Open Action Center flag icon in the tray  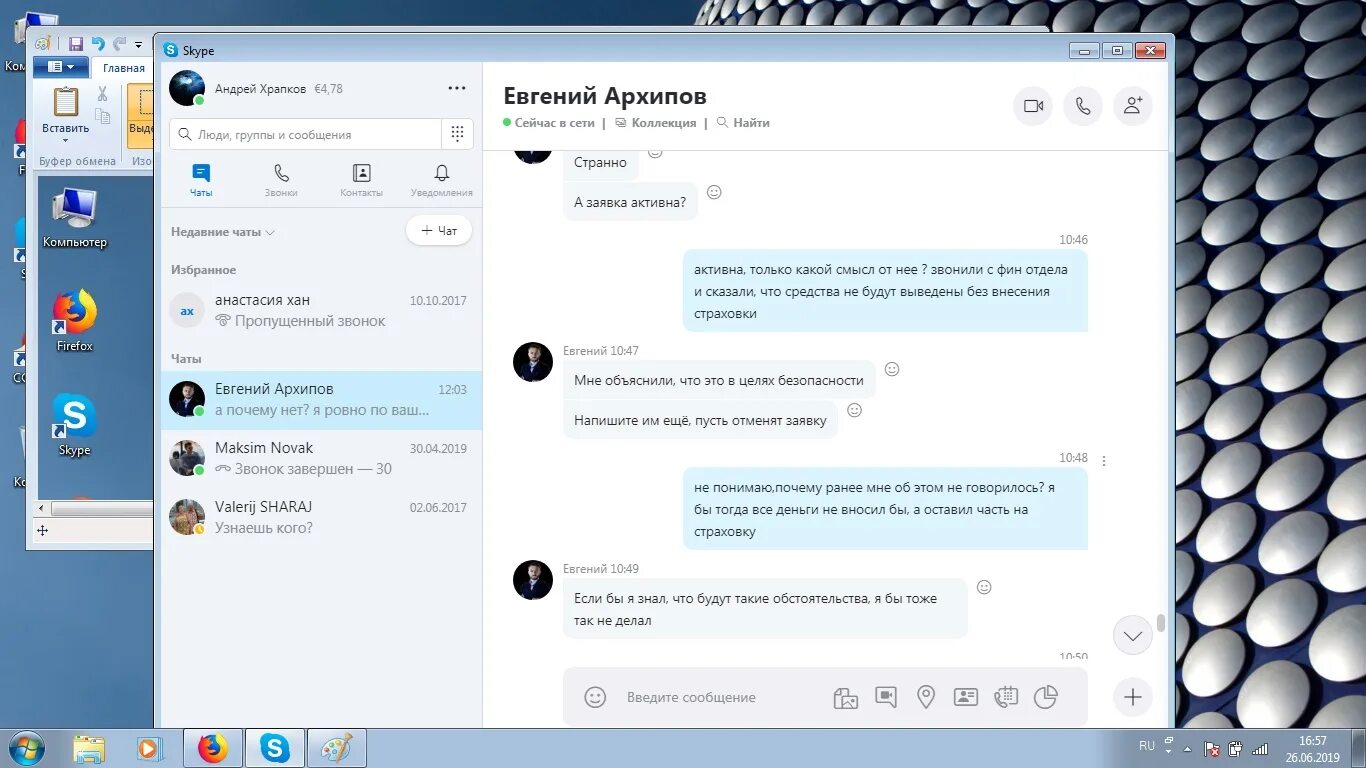pos(1212,748)
